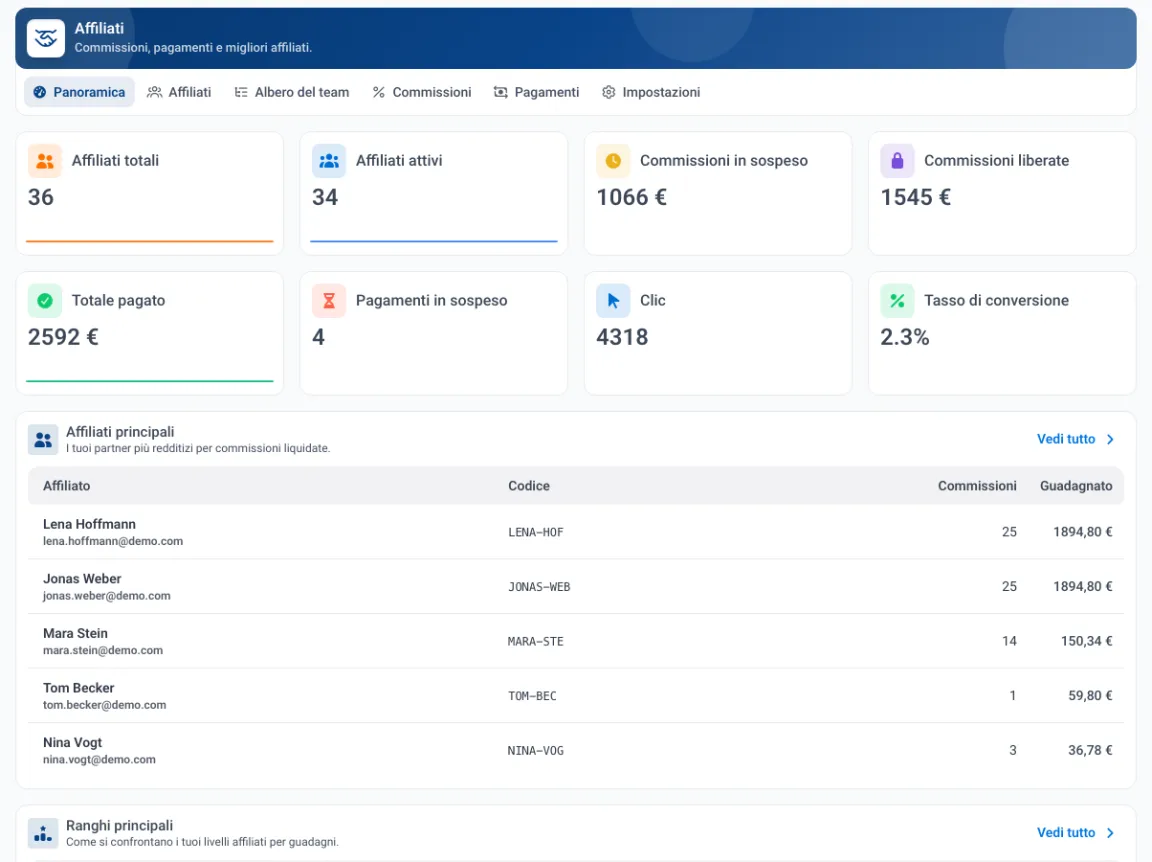Open the Impostazioni settings tab
The height and width of the screenshot is (862, 1152).
pos(651,92)
